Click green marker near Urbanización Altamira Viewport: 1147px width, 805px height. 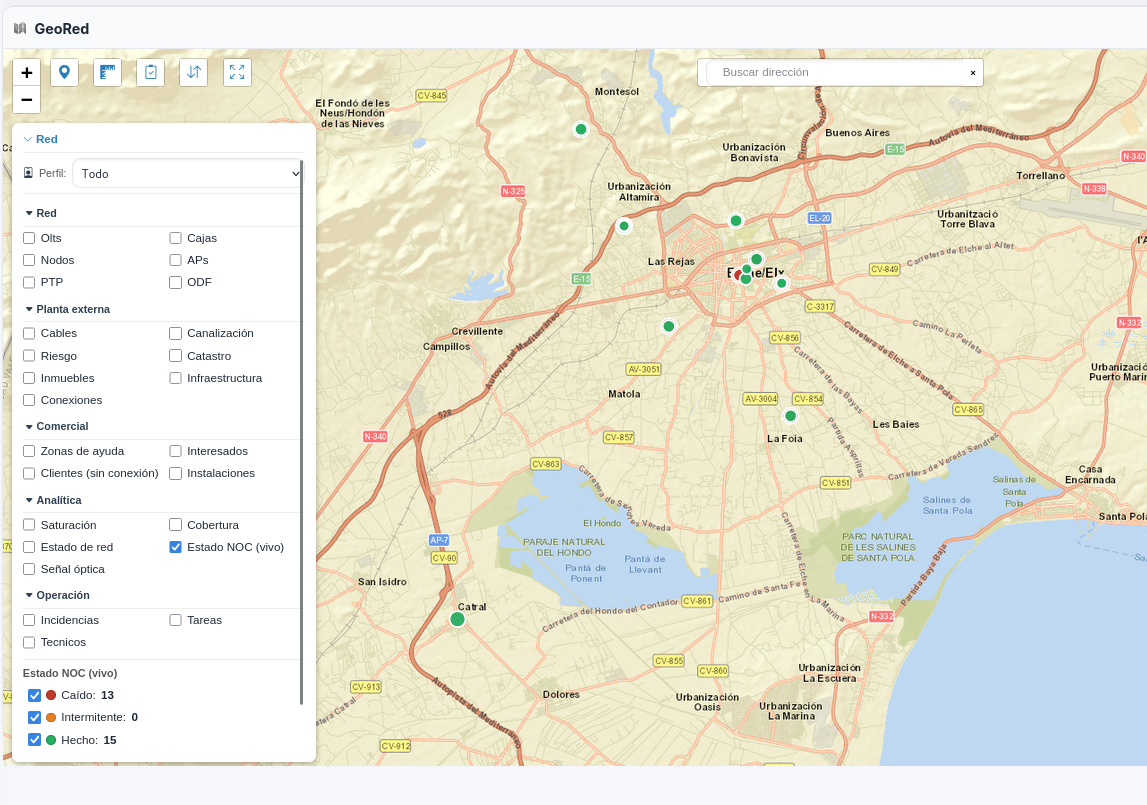point(624,225)
